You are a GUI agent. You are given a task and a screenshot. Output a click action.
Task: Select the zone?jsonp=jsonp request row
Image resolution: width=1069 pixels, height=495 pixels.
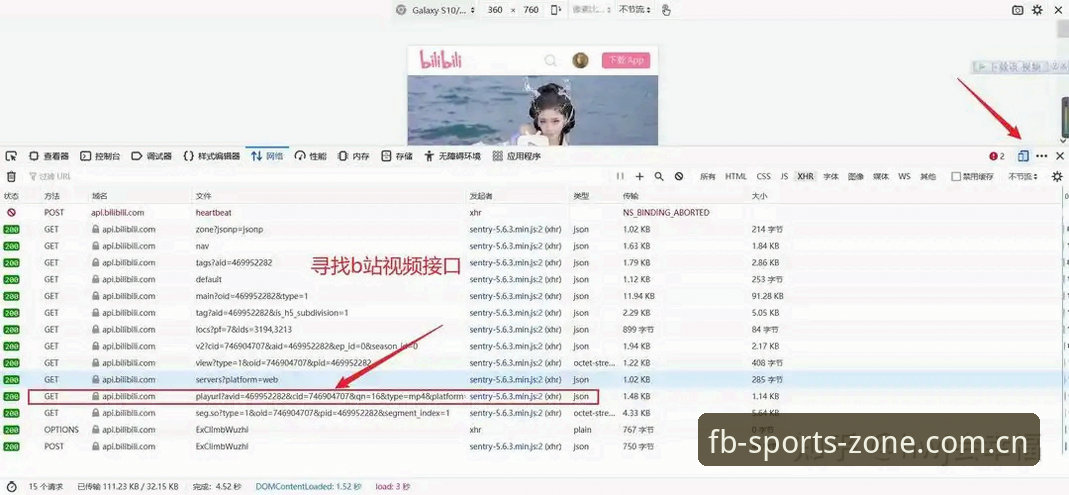click(x=532, y=230)
